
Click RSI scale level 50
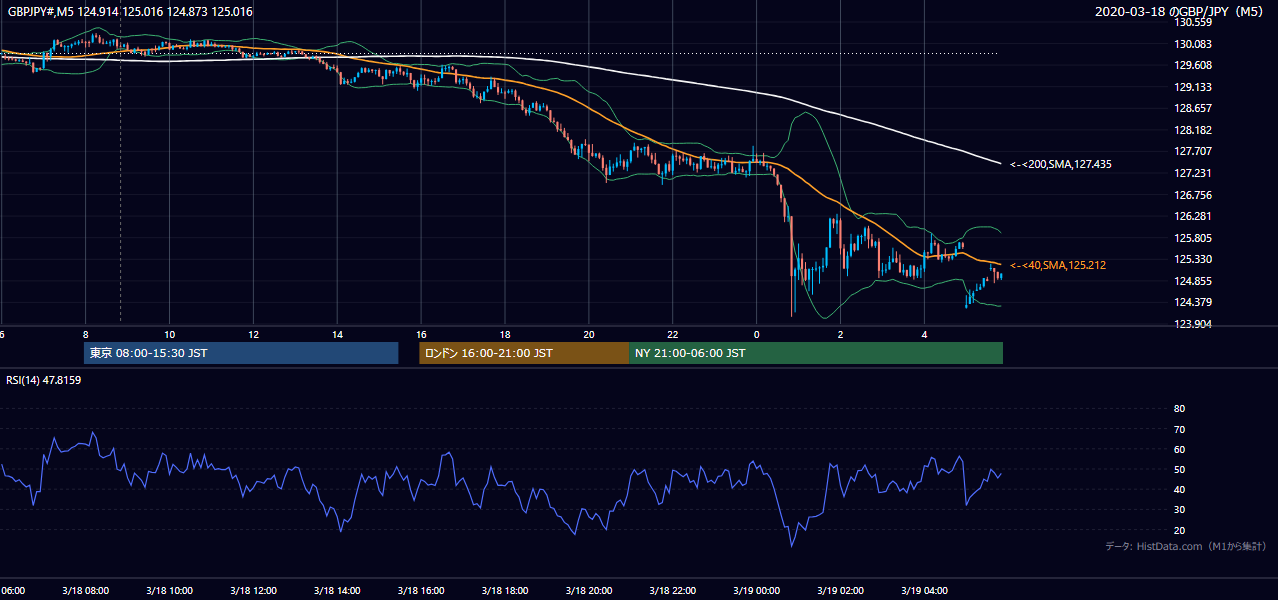(x=1179, y=469)
